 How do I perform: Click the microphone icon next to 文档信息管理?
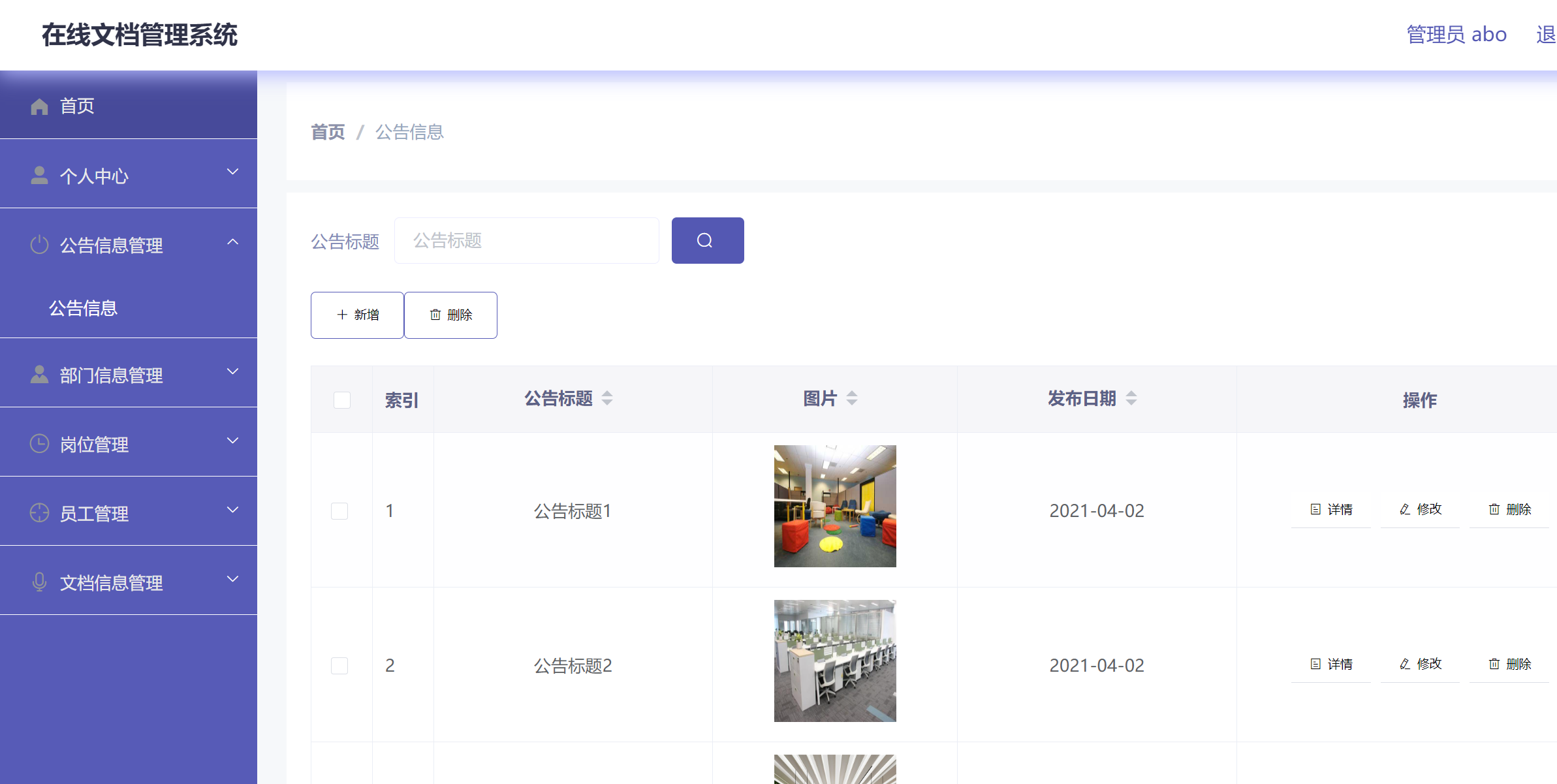tap(38, 581)
